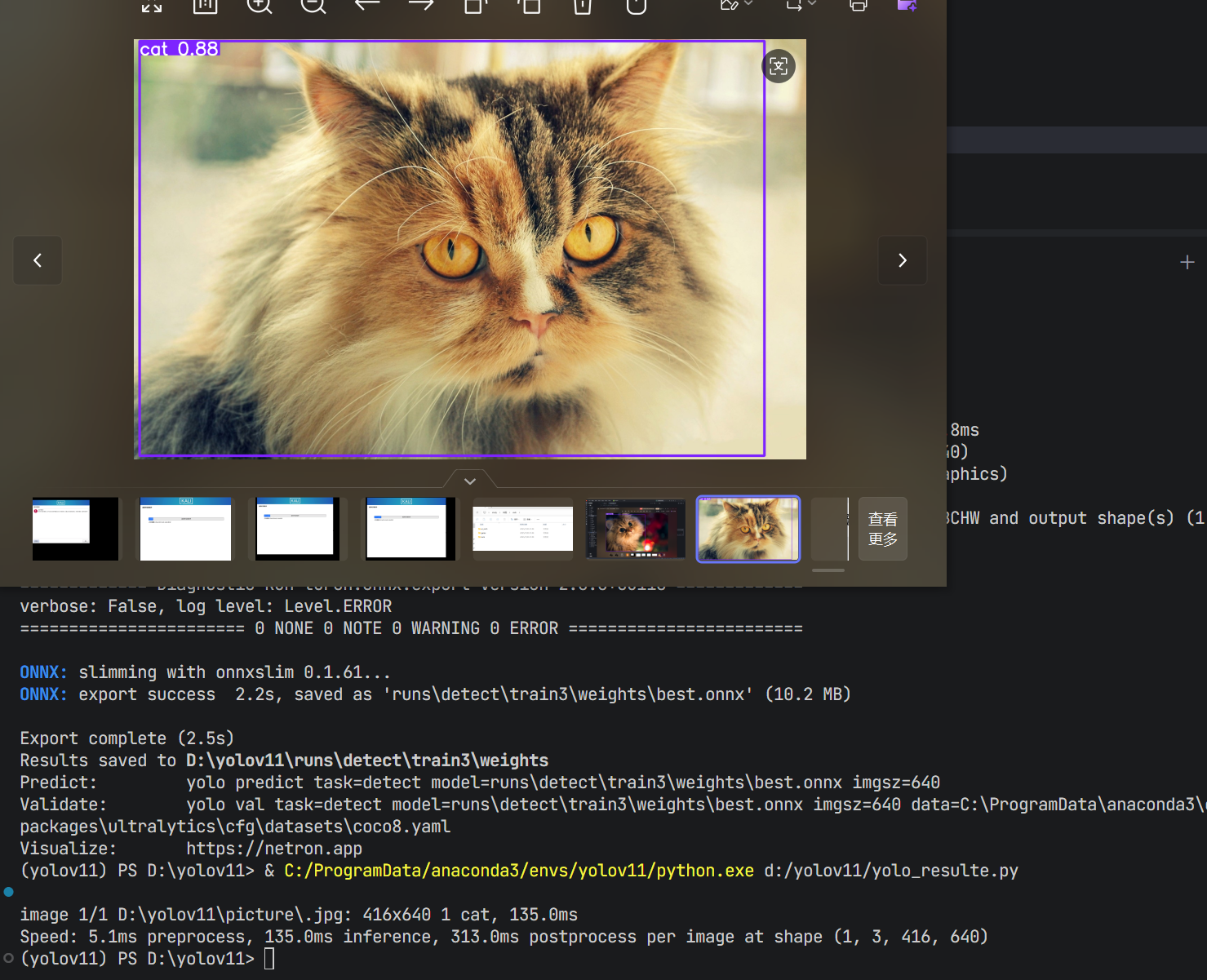Viewport: 1207px width, 980px height.
Task: Print the image using printer icon
Action: (x=859, y=5)
